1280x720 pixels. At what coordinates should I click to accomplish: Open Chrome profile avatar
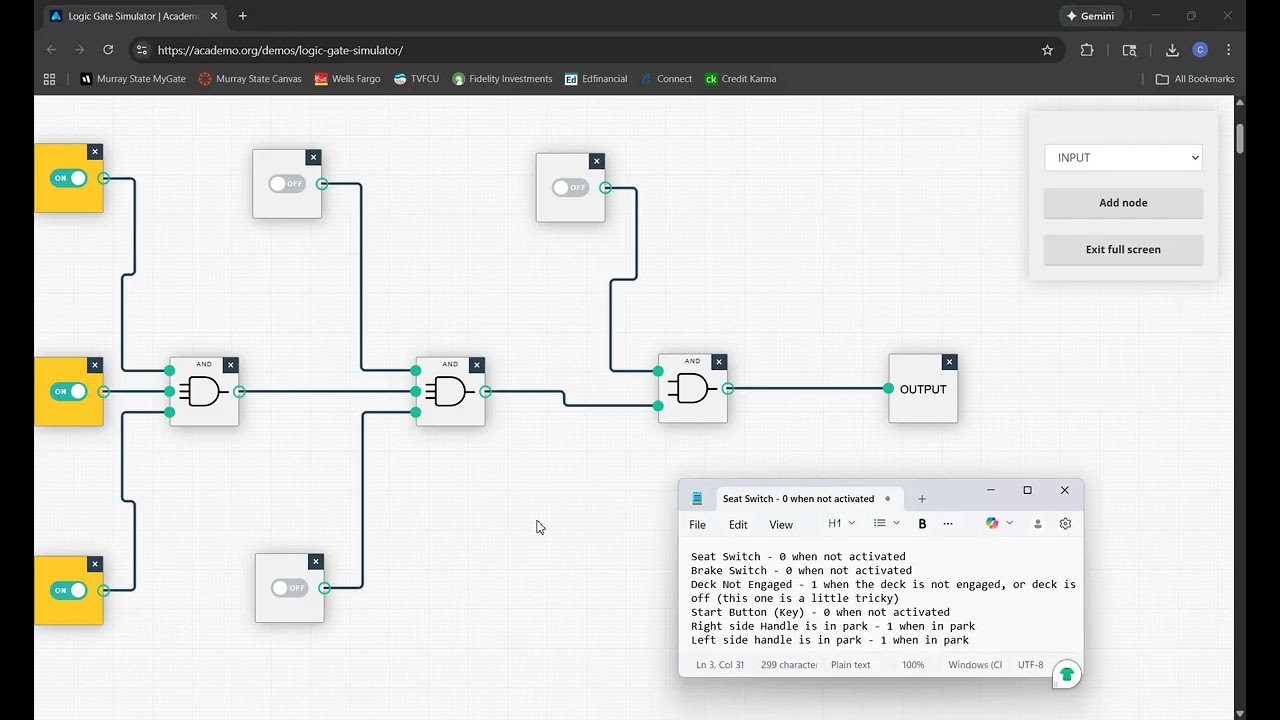pos(1200,50)
